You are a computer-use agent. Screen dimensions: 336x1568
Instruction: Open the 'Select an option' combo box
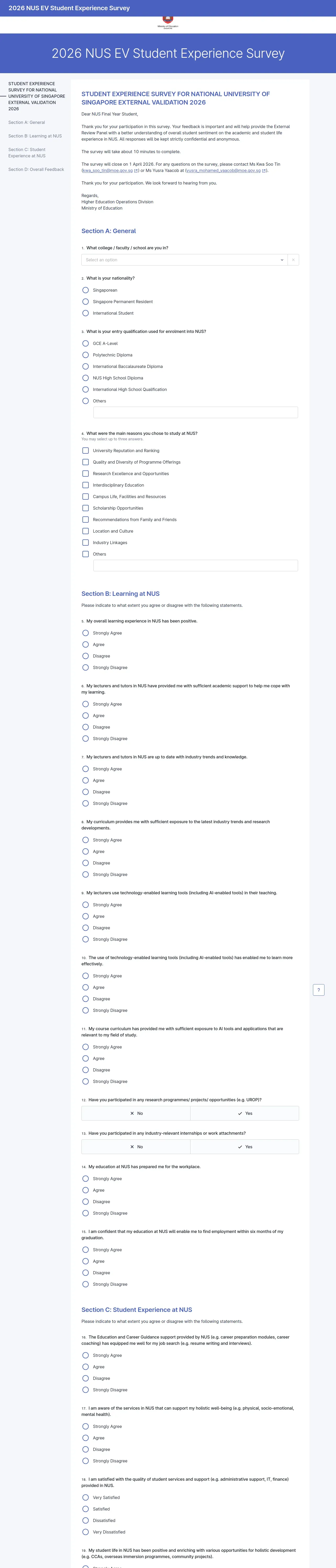point(180,260)
